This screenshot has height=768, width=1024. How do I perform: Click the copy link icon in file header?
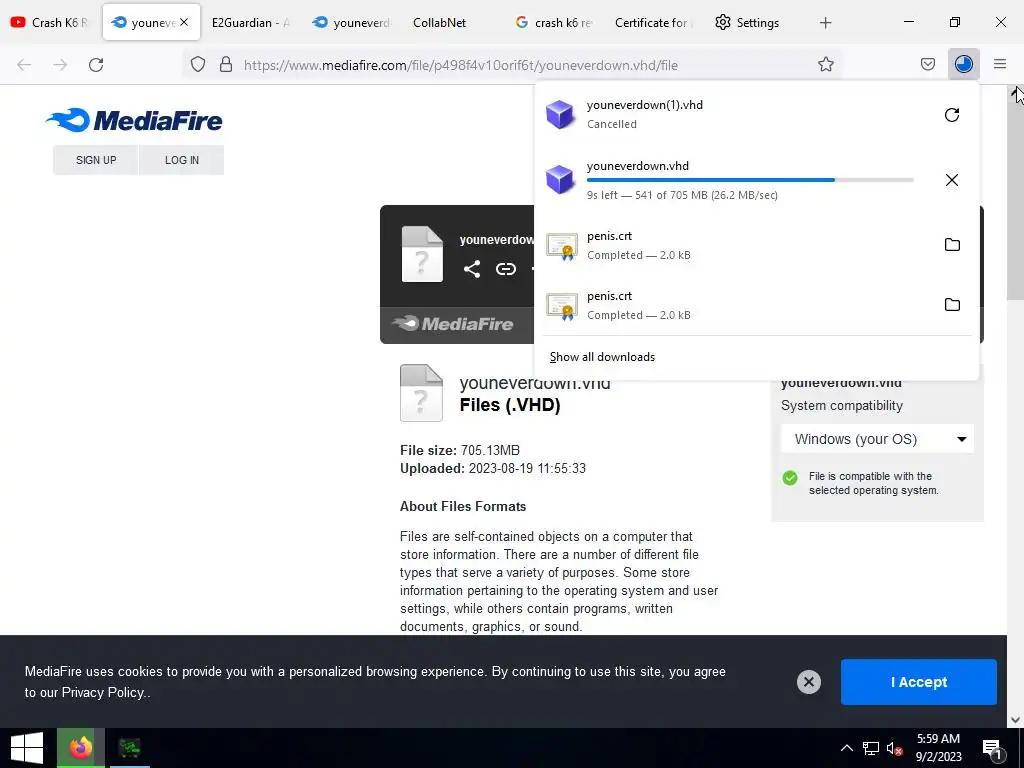pos(505,269)
